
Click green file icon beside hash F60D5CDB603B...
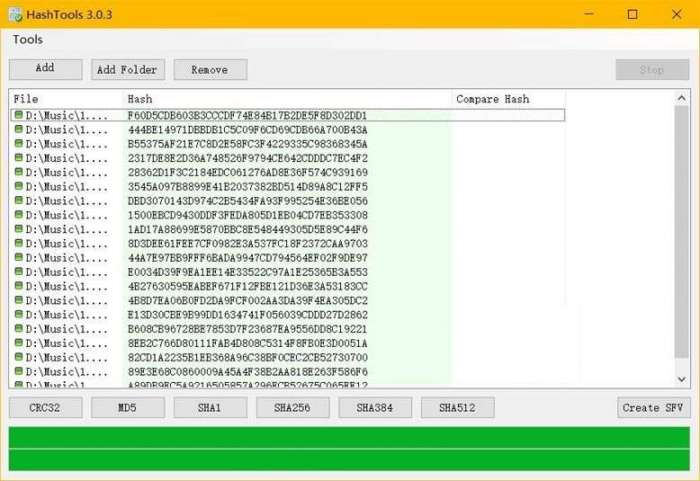(x=19, y=115)
